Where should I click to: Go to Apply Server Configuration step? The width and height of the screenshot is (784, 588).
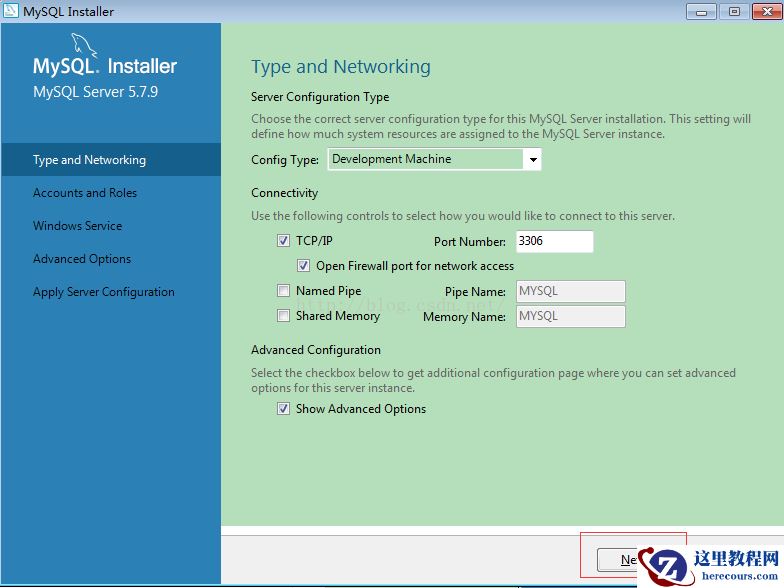(104, 292)
